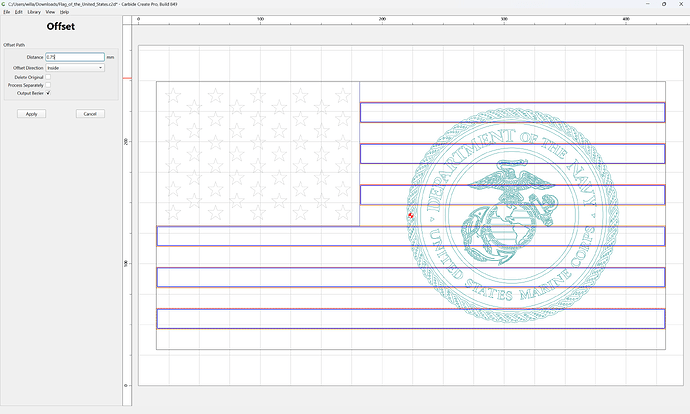
Task: Click the Distance input field
Action: 75,57
